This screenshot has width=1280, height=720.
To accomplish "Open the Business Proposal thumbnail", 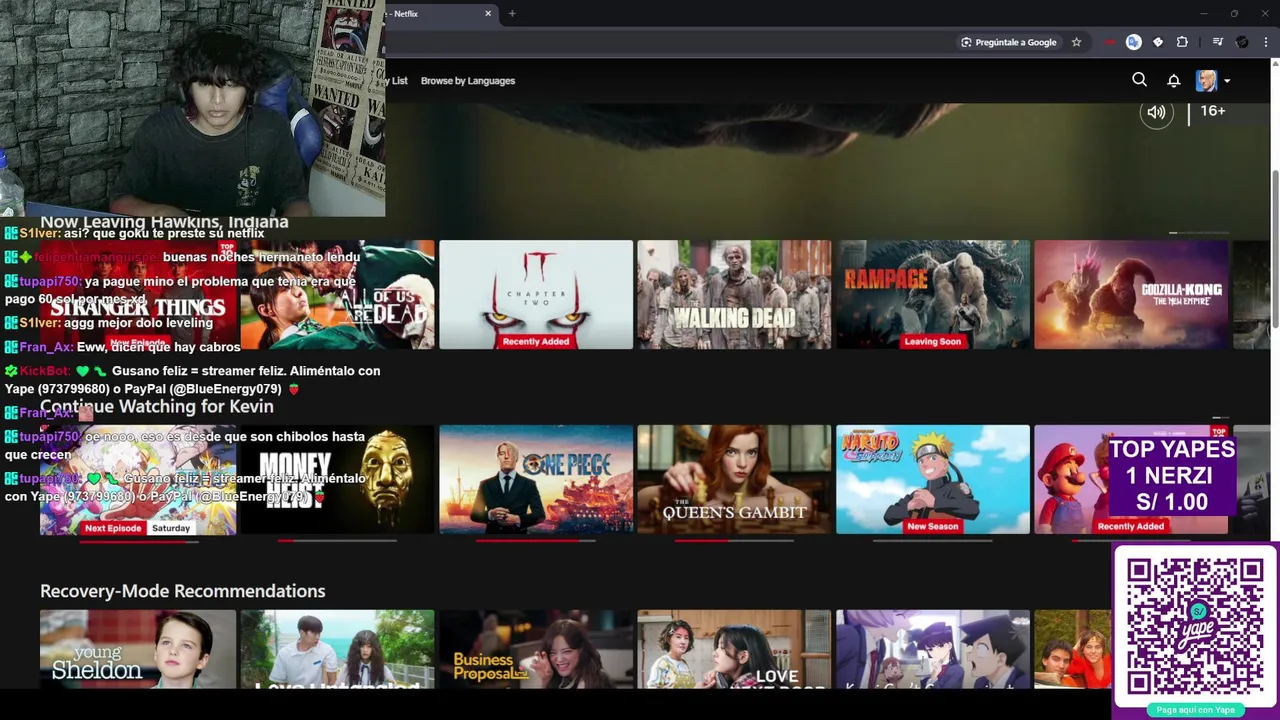I will 536,649.
